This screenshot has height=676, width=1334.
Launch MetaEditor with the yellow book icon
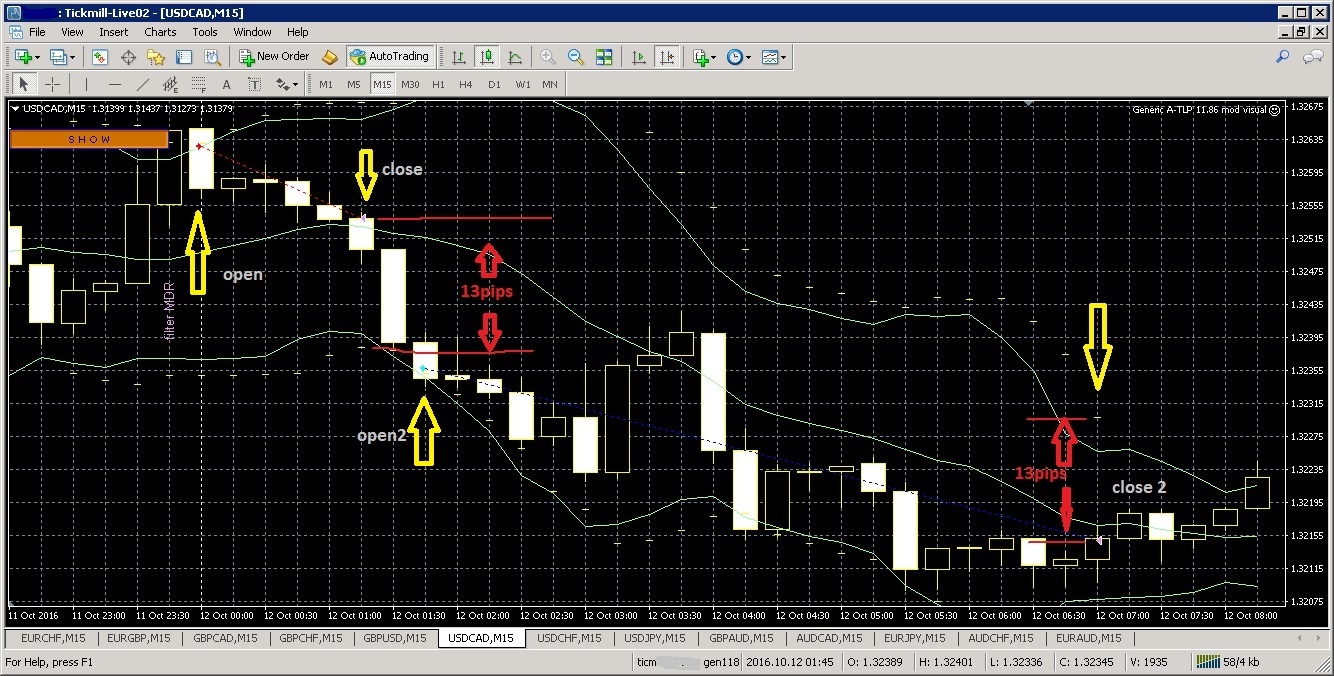[x=329, y=57]
